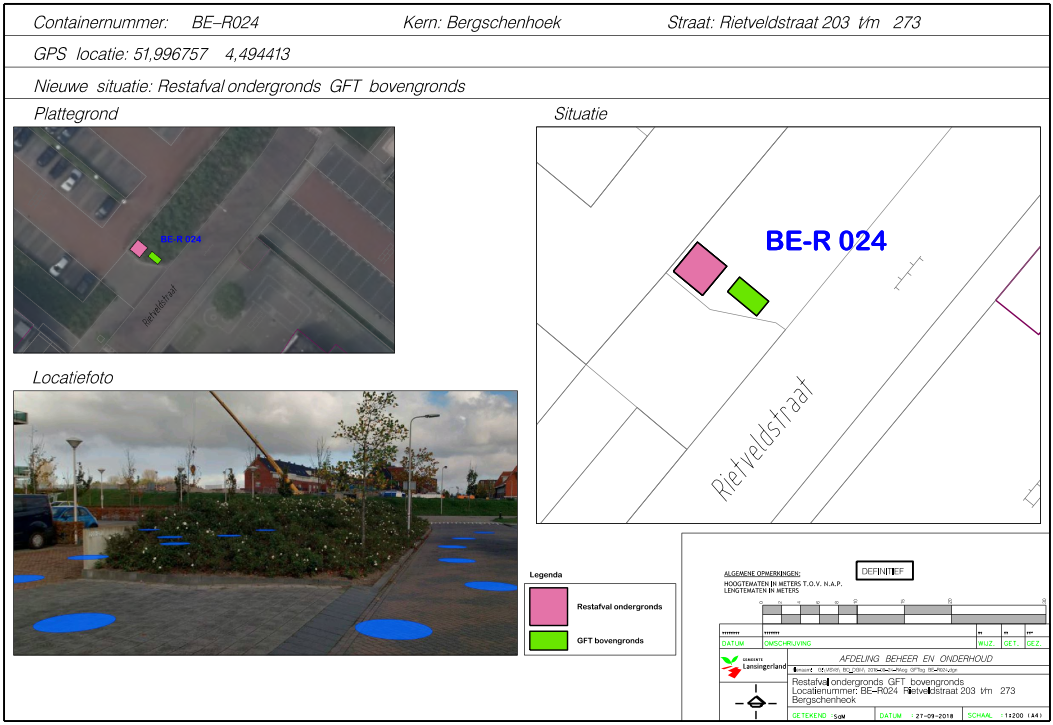Click the Rietveldstraat street label on the Situatie map
Viewport: 1053px width, 725px height.
(763, 440)
